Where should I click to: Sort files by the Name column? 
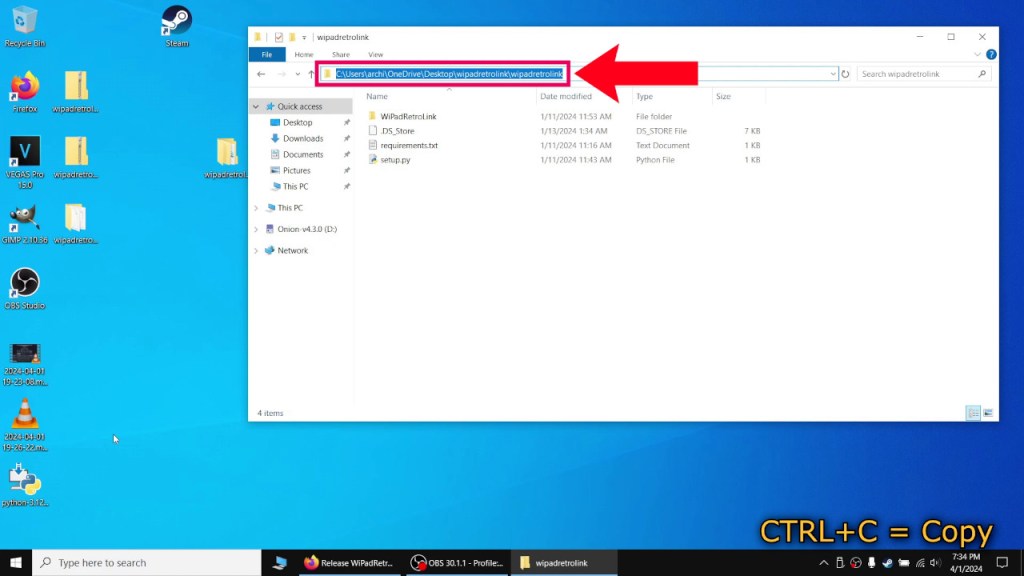(x=375, y=96)
